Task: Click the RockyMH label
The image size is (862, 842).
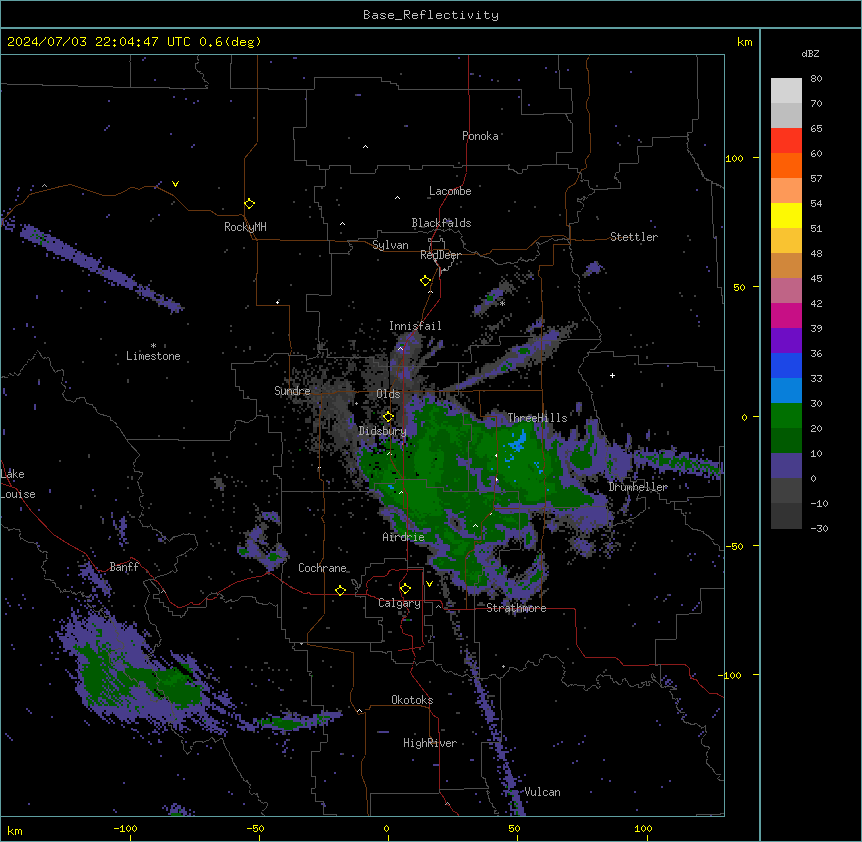Action: coord(245,227)
